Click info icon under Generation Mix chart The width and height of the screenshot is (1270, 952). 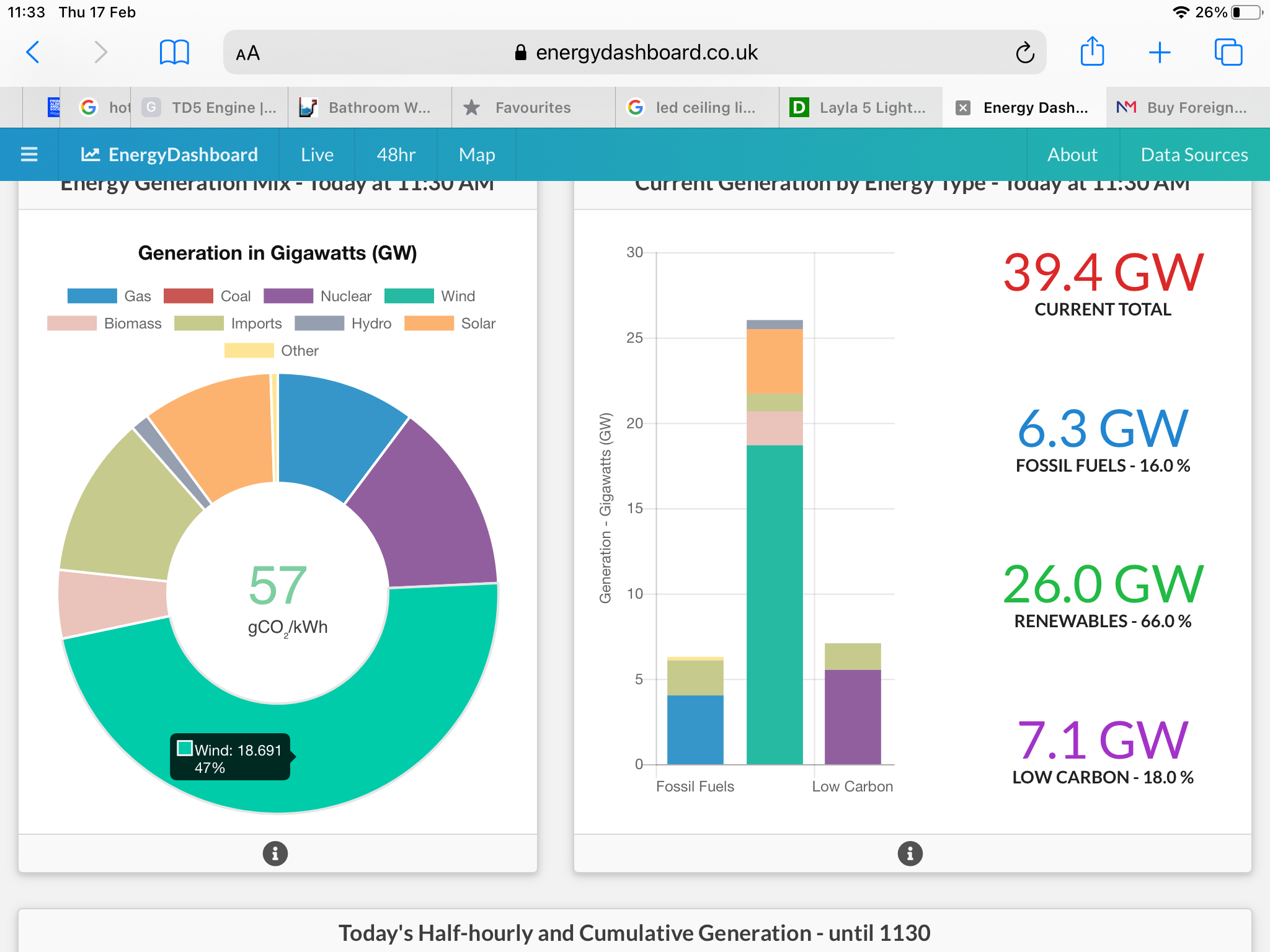pyautogui.click(x=275, y=853)
